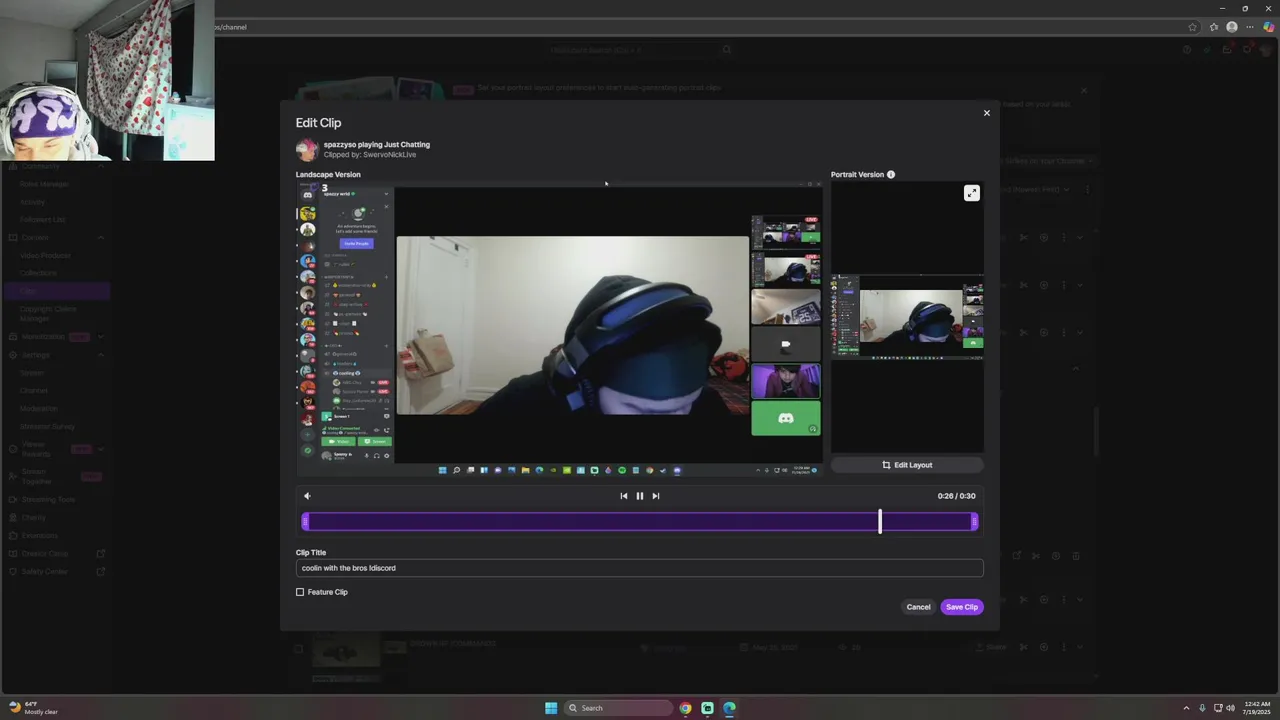
Task: Open Streamlabs from taskbar
Action: point(707,708)
